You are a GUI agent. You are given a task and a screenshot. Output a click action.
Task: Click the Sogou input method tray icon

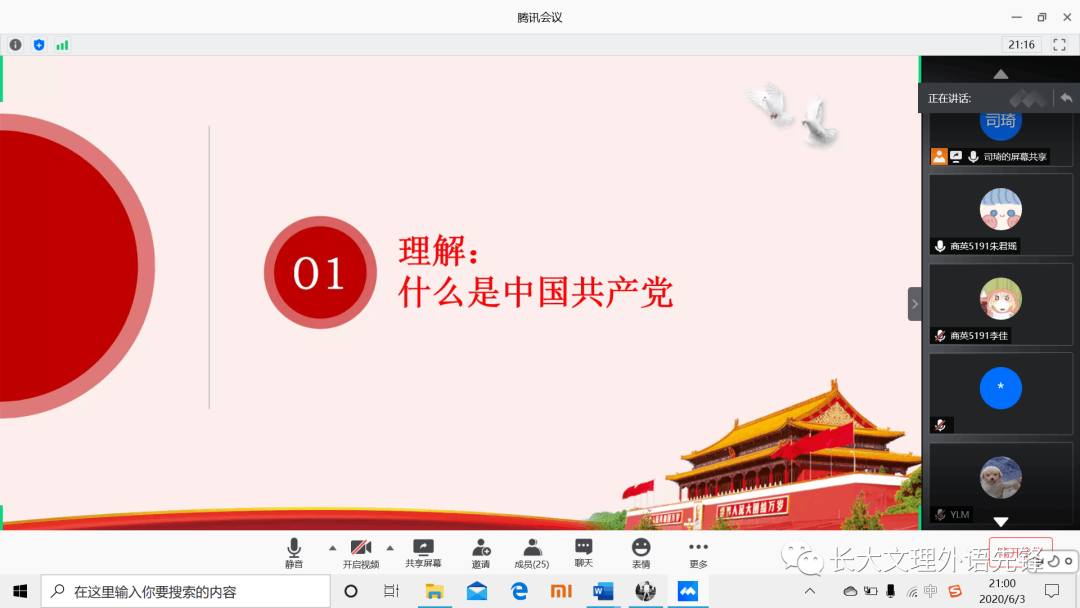[x=955, y=591]
